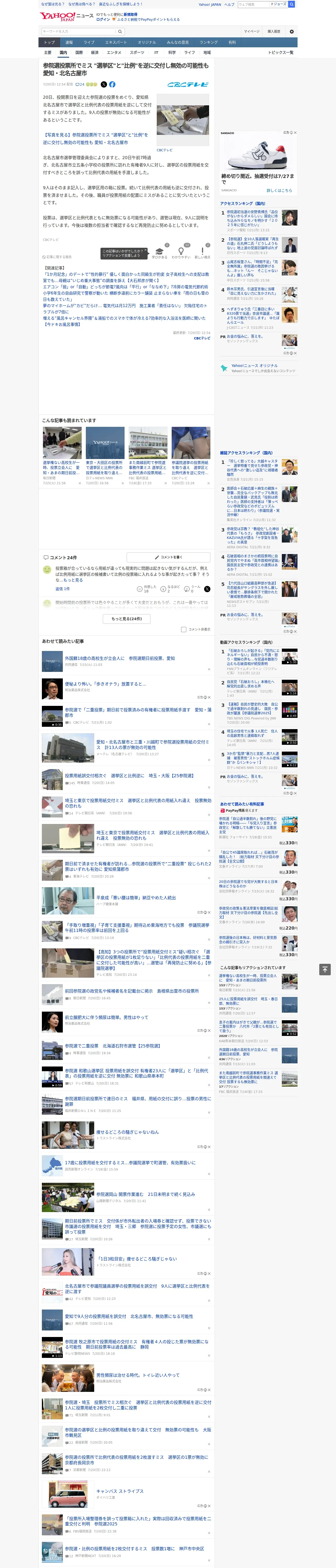Open the スポーツ category
The height and width of the screenshot is (1568, 336).
coord(137,52)
